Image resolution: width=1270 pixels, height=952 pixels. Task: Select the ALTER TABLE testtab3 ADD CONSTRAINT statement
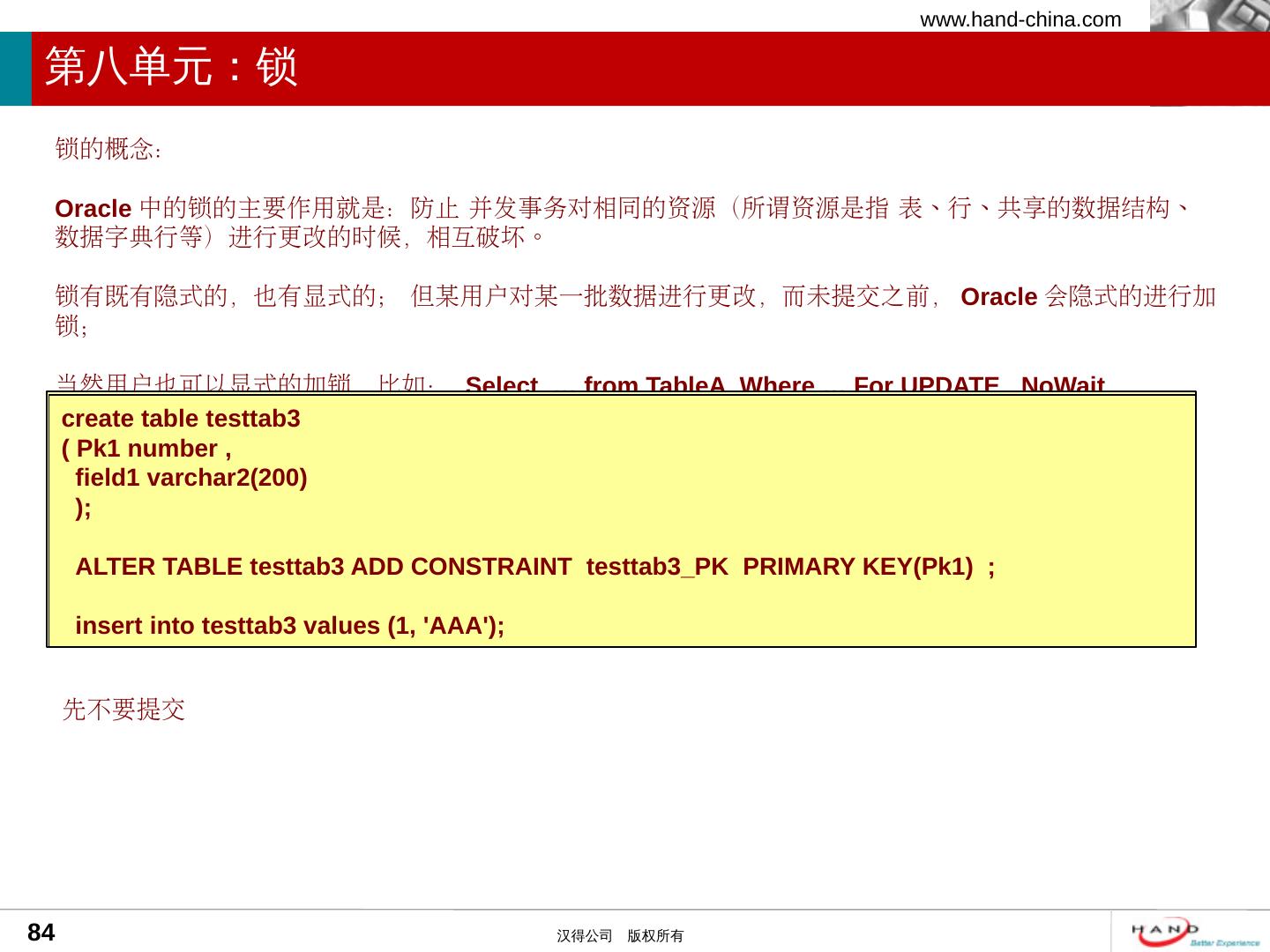click(x=535, y=567)
